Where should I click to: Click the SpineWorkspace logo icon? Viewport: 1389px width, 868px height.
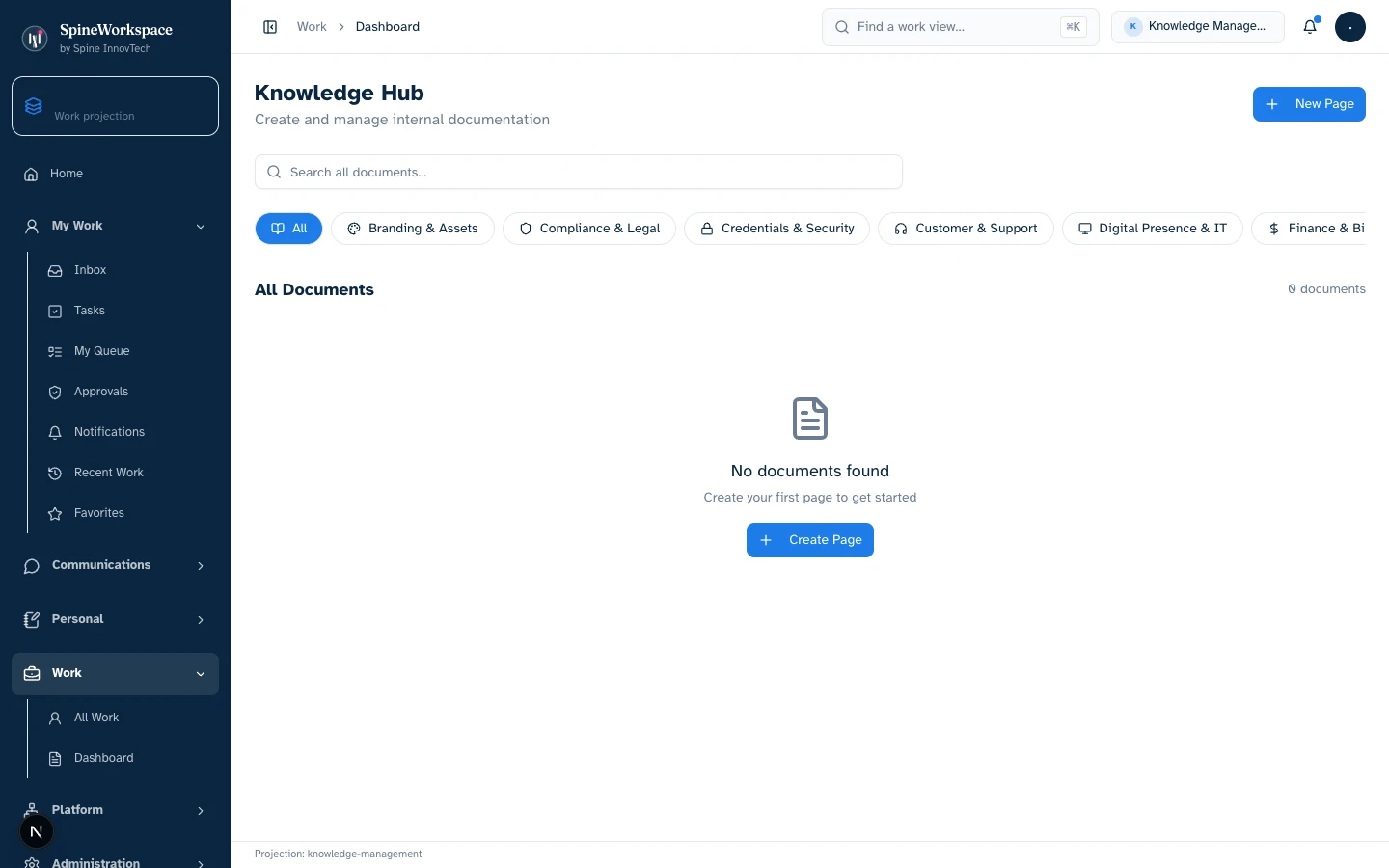coord(35,39)
